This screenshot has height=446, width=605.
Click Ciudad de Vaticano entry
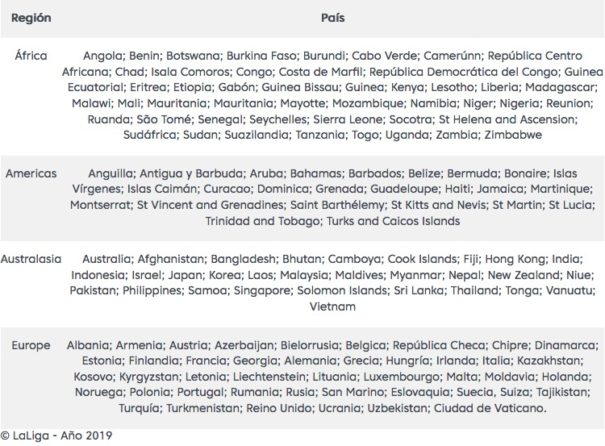coord(490,408)
